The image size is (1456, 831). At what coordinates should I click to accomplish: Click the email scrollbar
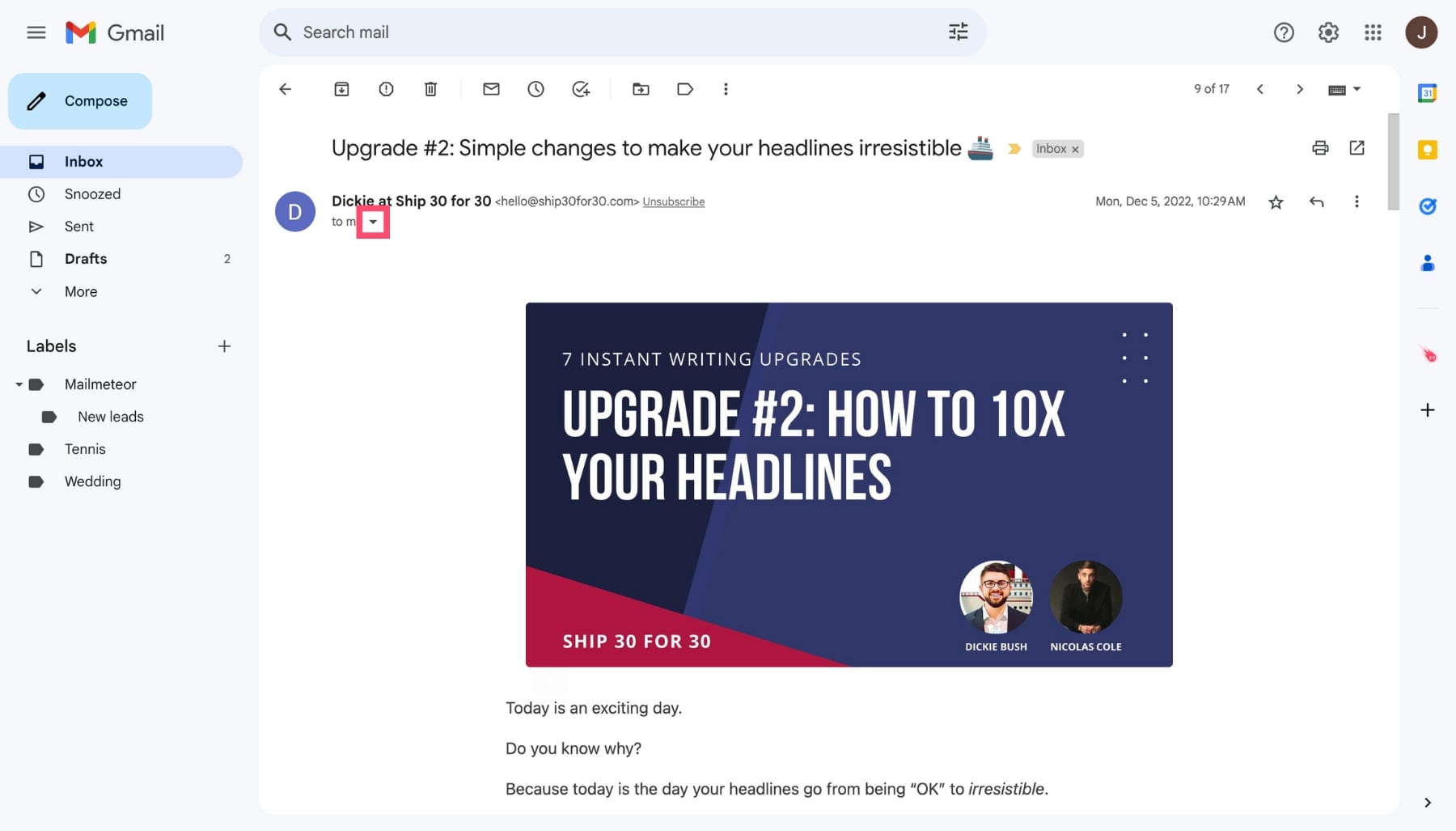[1393, 162]
